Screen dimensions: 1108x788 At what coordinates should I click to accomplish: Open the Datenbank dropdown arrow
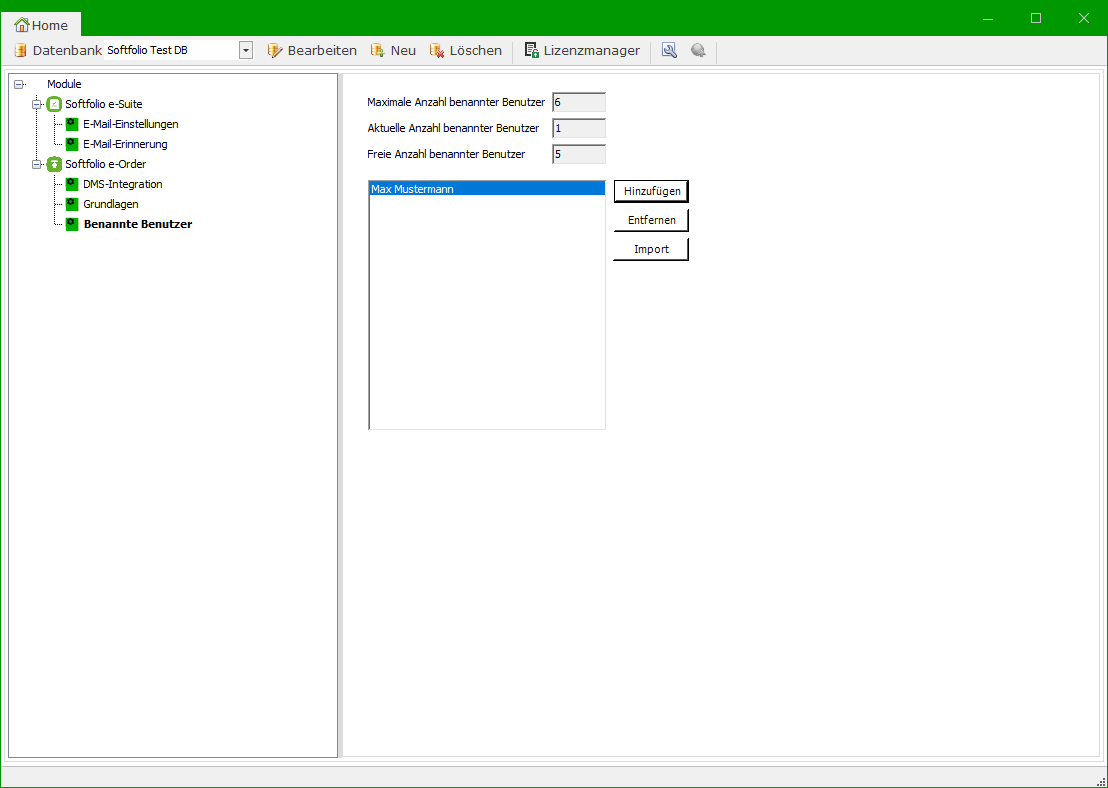pyautogui.click(x=245, y=50)
